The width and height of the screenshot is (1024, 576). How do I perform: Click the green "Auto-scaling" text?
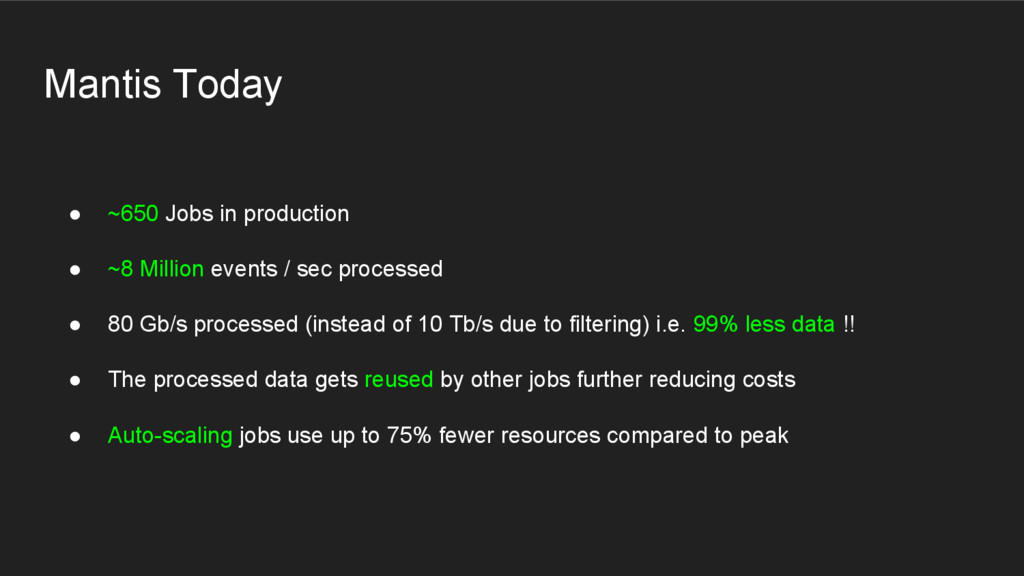click(x=170, y=436)
